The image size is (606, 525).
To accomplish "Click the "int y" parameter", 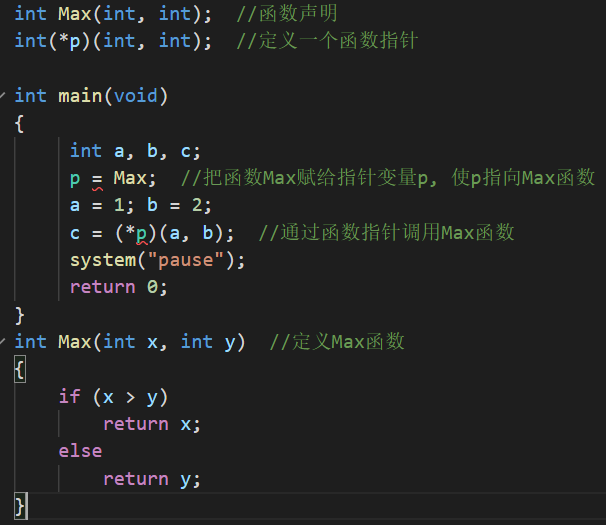I will (208, 342).
